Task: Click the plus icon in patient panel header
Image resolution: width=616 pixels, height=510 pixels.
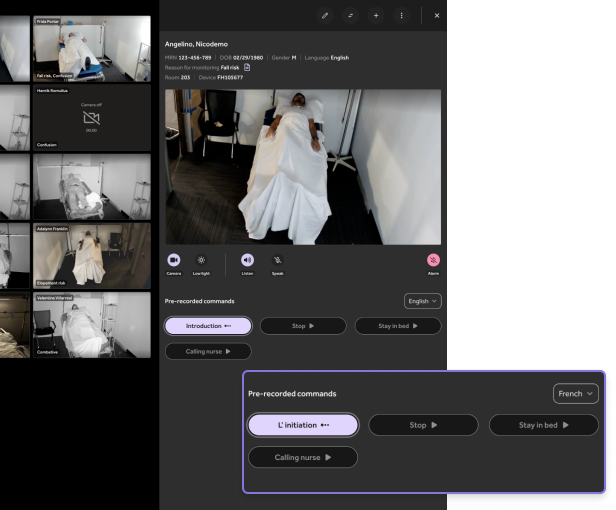Action: pos(376,16)
